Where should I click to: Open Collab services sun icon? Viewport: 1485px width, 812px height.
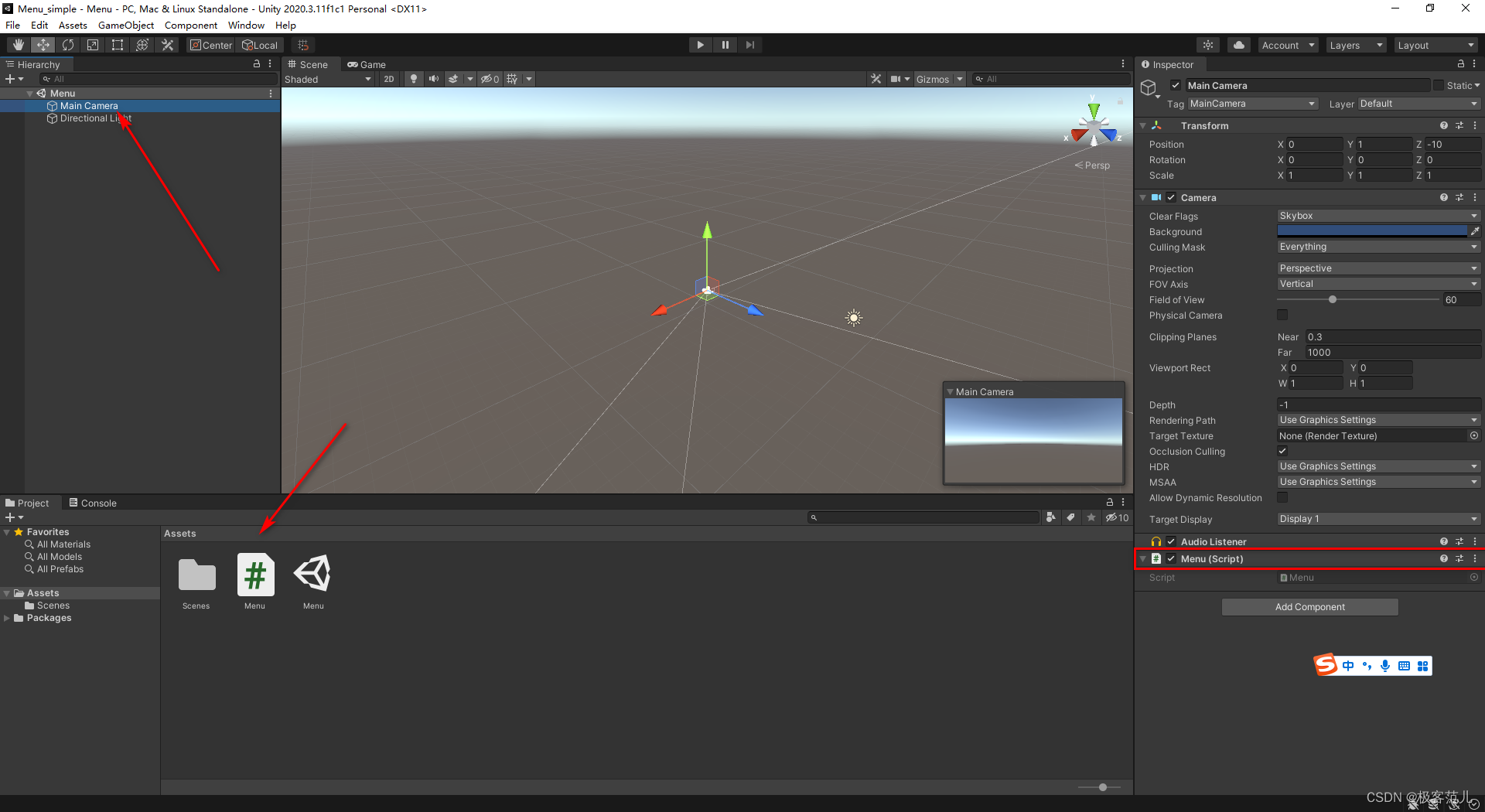[x=1207, y=45]
